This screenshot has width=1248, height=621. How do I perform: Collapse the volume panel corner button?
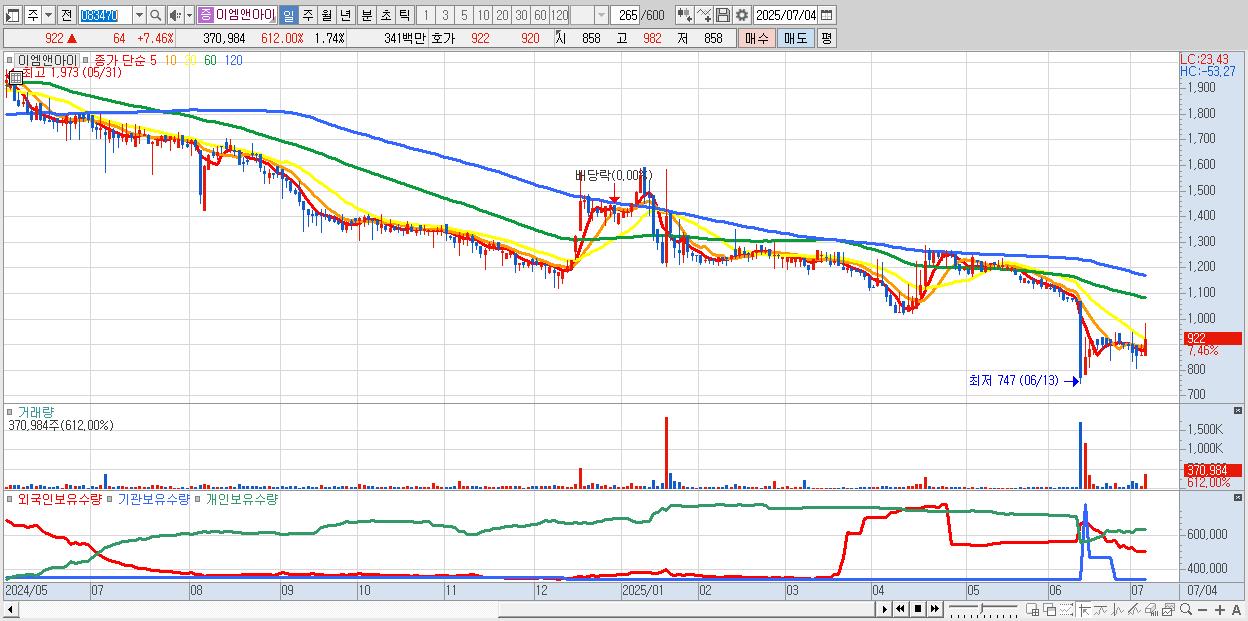[1238, 411]
